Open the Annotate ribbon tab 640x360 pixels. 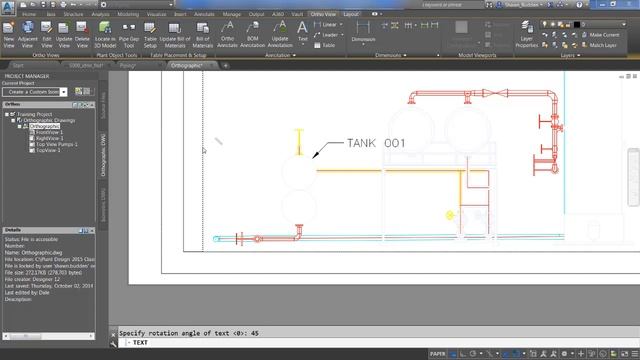click(x=204, y=14)
